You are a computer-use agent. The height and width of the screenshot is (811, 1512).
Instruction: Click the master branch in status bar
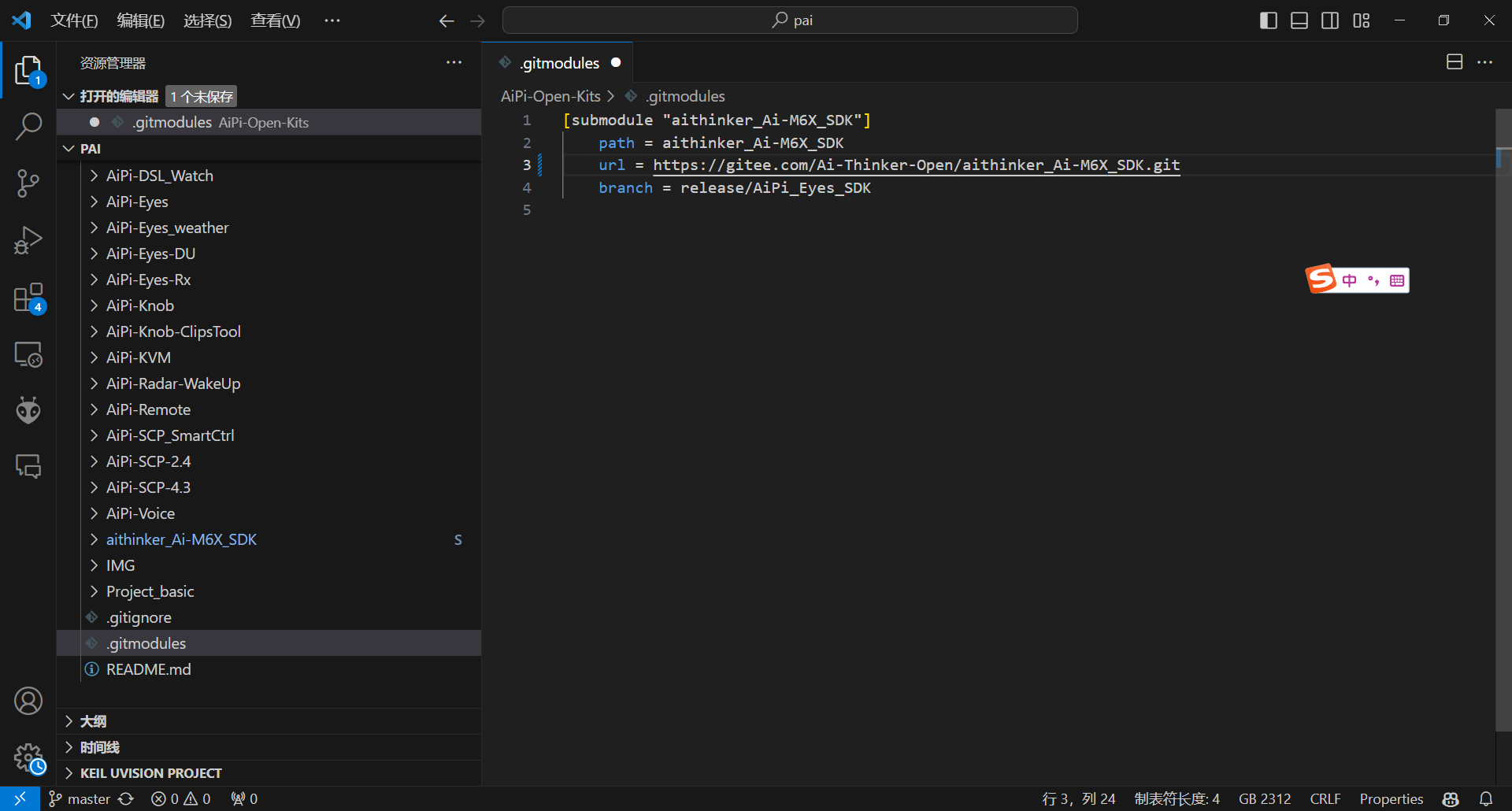[80, 798]
